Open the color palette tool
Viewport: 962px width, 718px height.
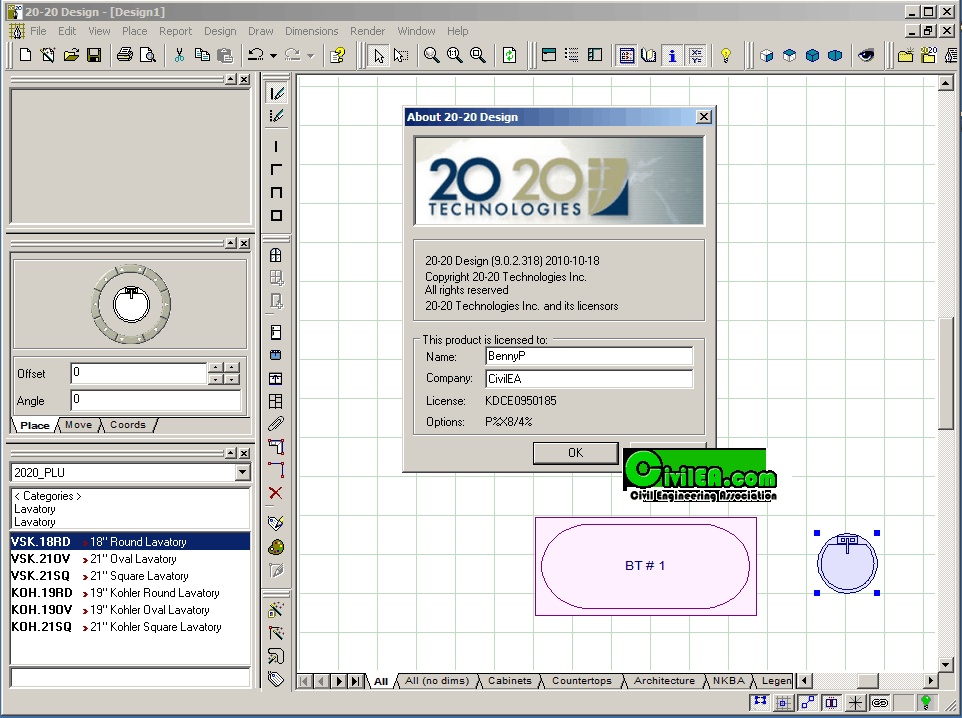tap(276, 547)
